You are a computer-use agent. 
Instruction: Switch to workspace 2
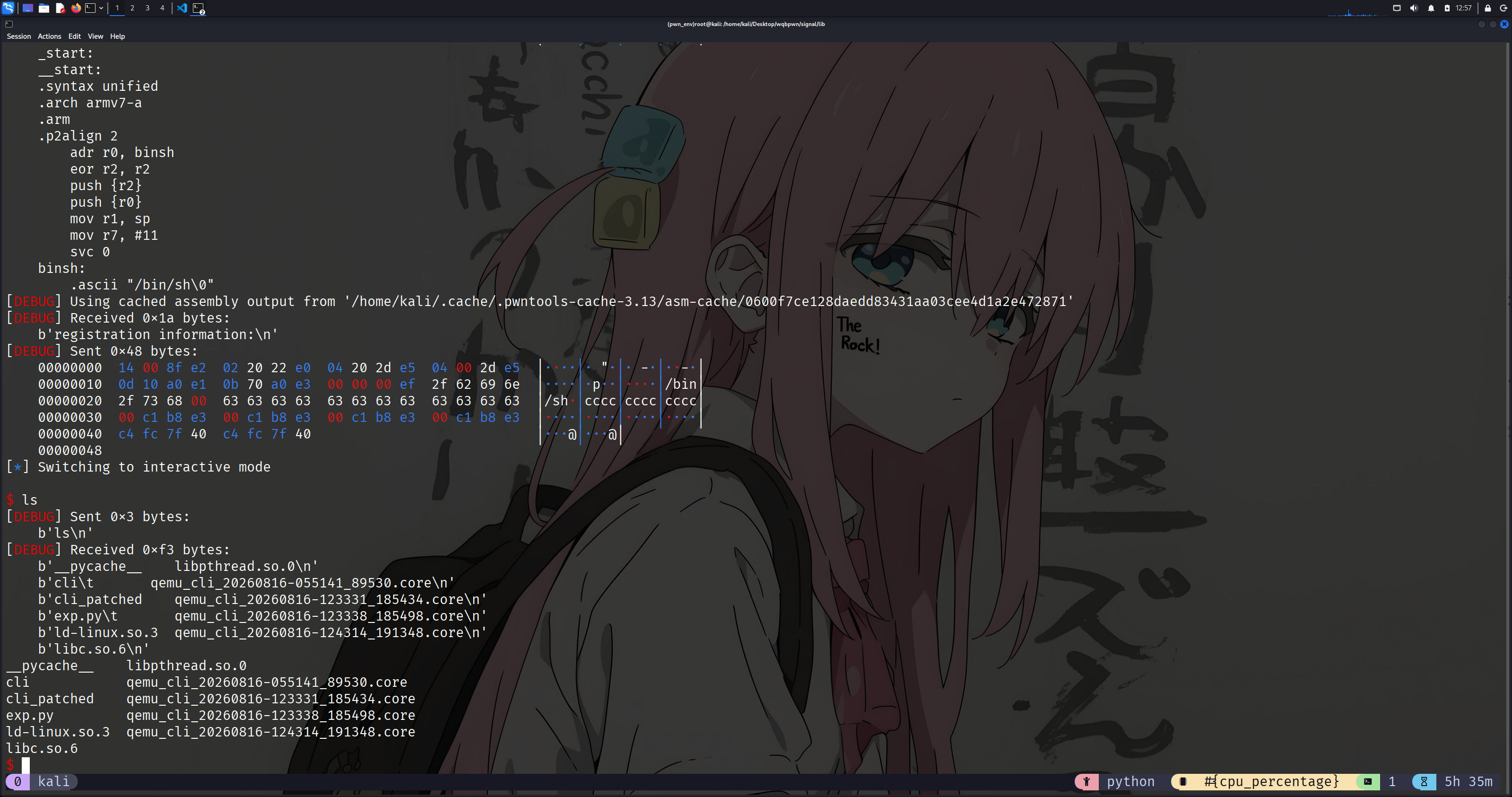(132, 8)
